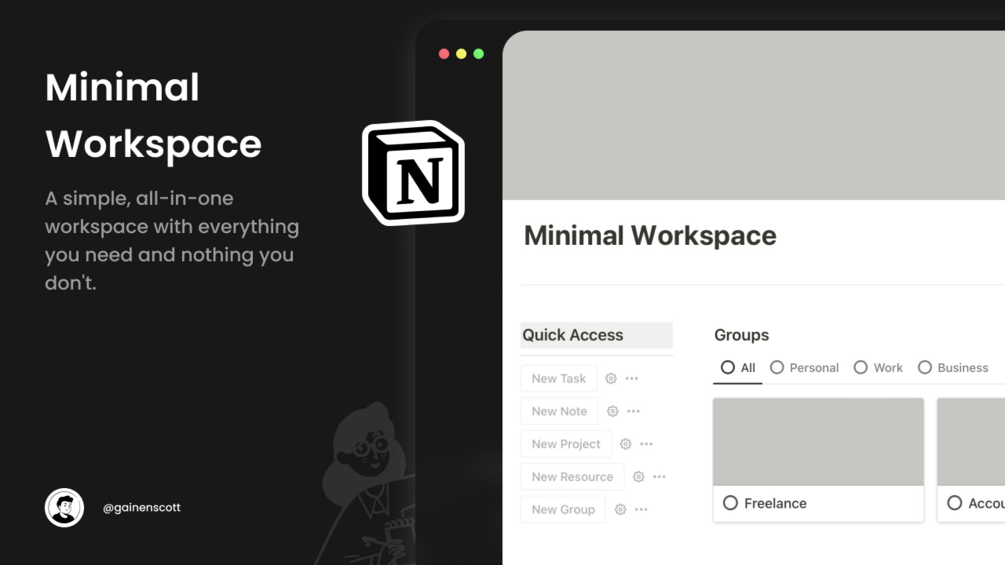Open the Freelance group card
The image size is (1005, 565).
pyautogui.click(x=818, y=460)
